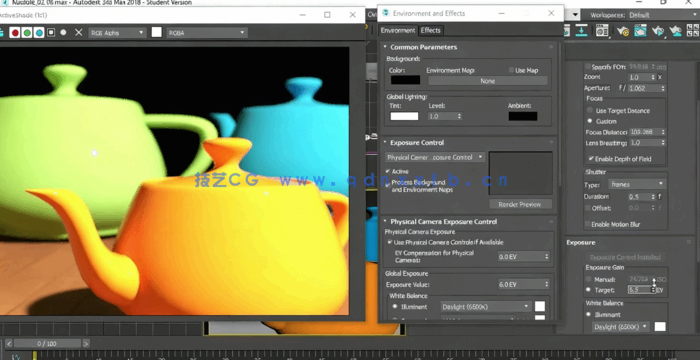The width and height of the screenshot is (700, 360).
Task: Click the white swatch in ActiveShade toolbar
Action: pos(156,32)
